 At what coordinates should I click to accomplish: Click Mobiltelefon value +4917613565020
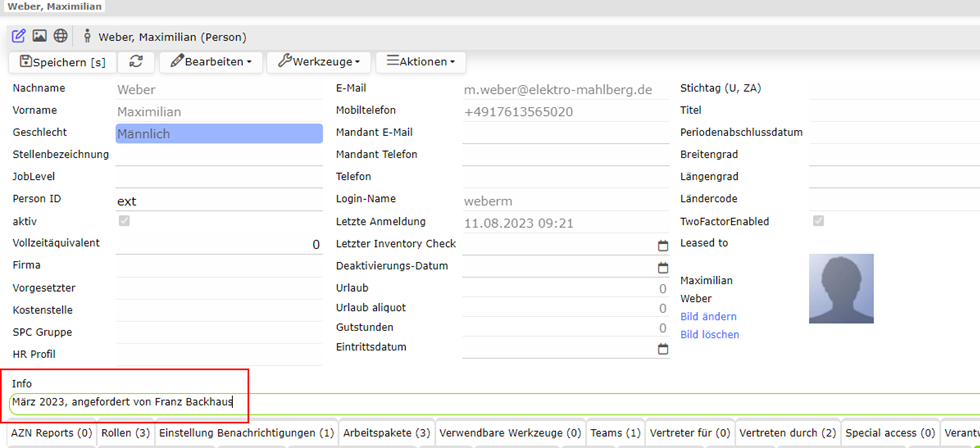[566, 112]
